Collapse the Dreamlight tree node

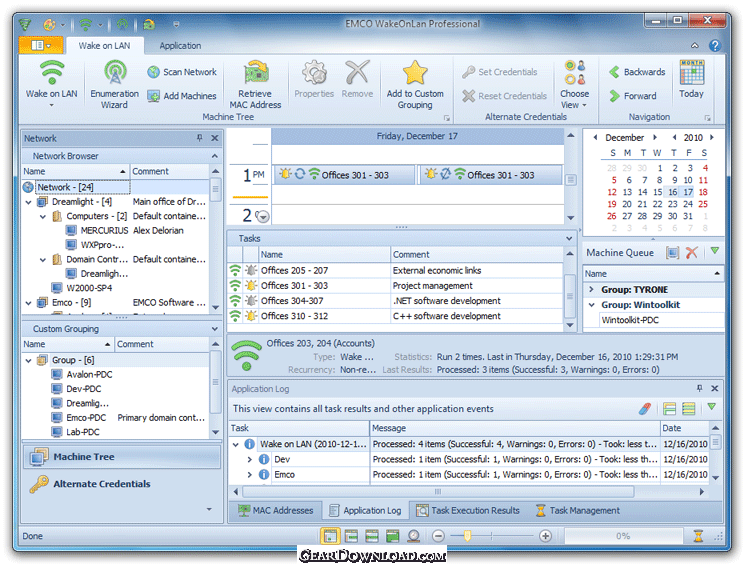pos(28,202)
